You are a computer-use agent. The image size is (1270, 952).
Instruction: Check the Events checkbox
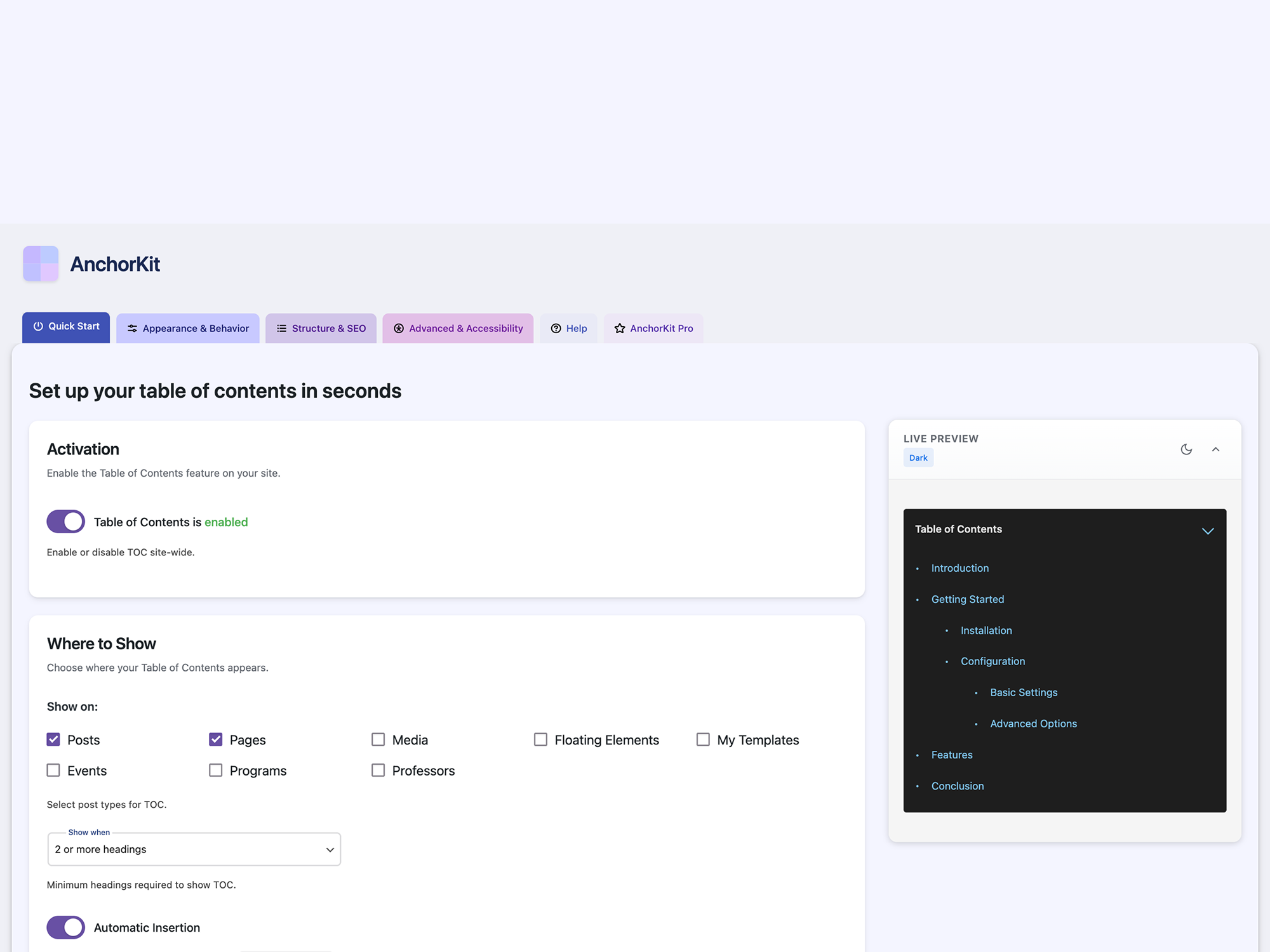[x=53, y=770]
